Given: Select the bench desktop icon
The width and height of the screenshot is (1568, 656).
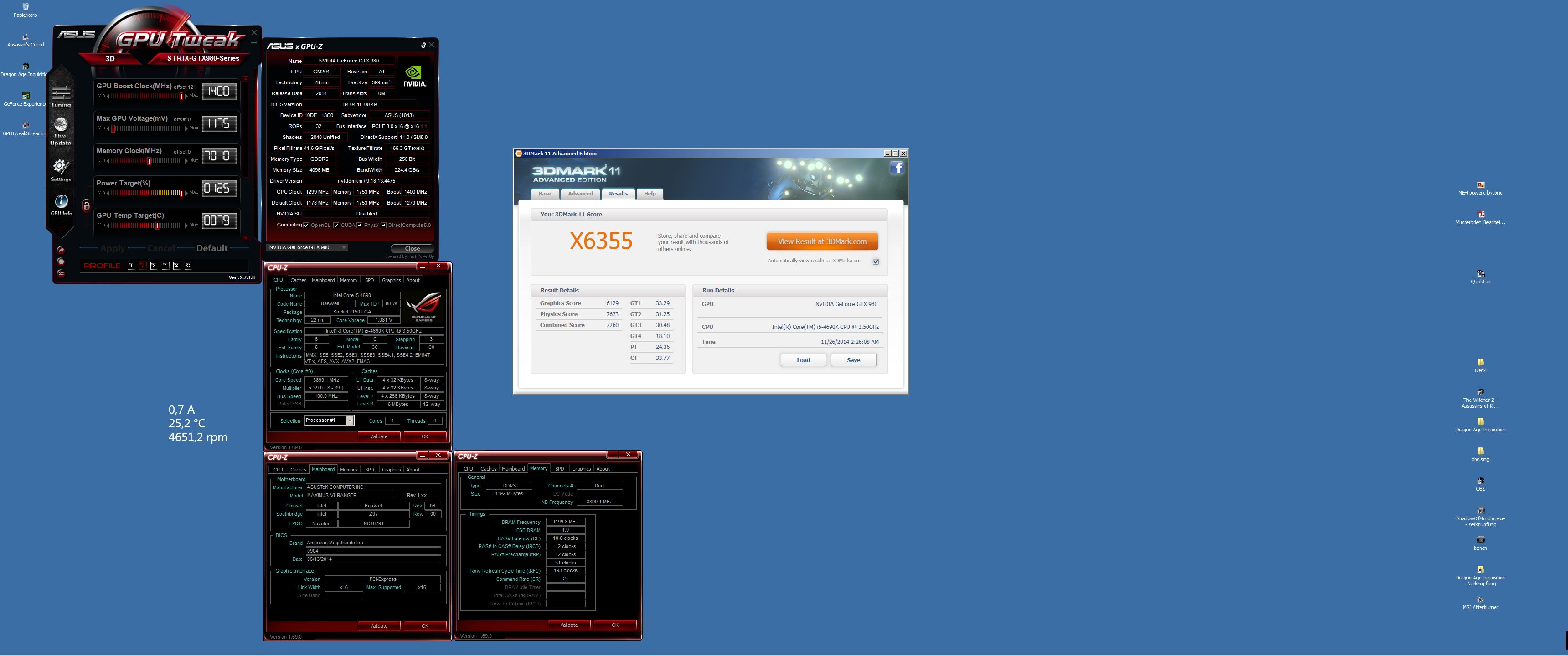Looking at the screenshot, I should [1480, 543].
